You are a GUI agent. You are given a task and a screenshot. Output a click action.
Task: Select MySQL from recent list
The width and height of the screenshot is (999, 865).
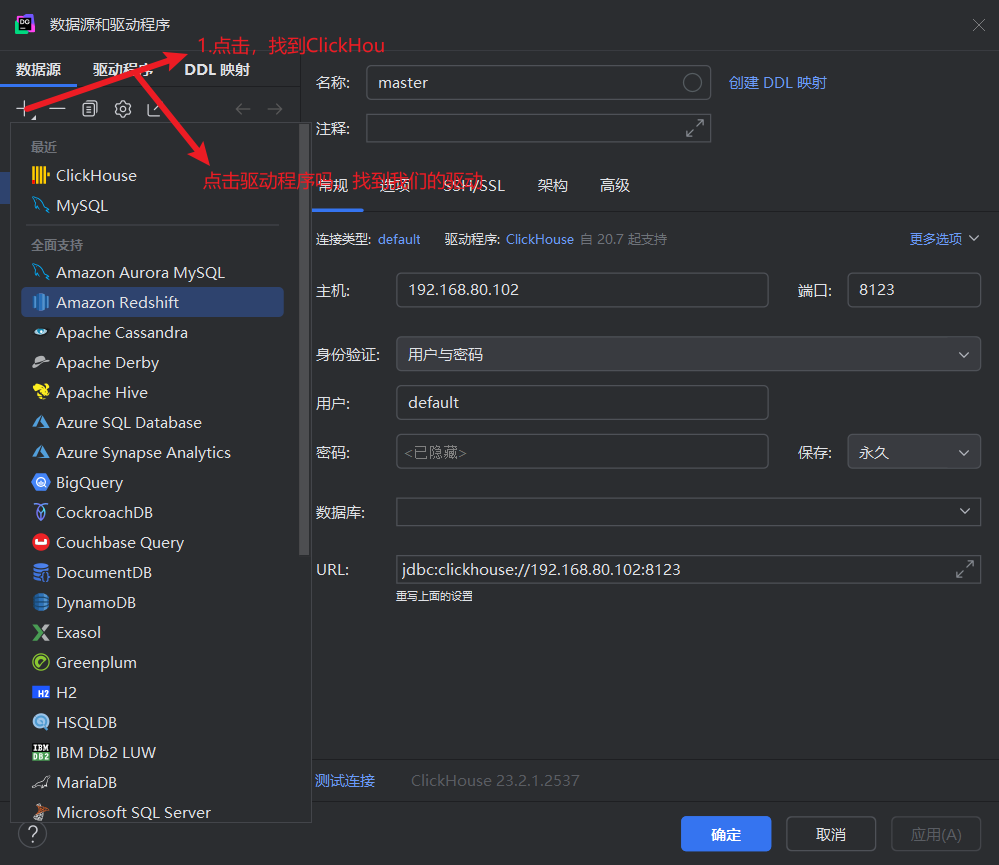coord(152,205)
